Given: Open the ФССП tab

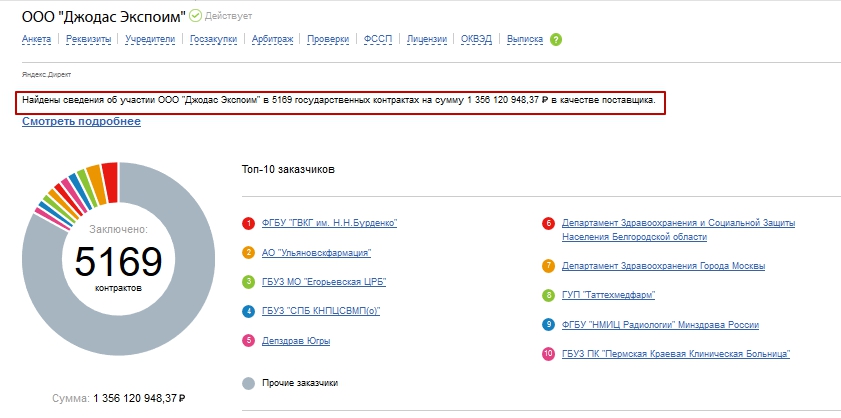Looking at the screenshot, I should (378, 39).
